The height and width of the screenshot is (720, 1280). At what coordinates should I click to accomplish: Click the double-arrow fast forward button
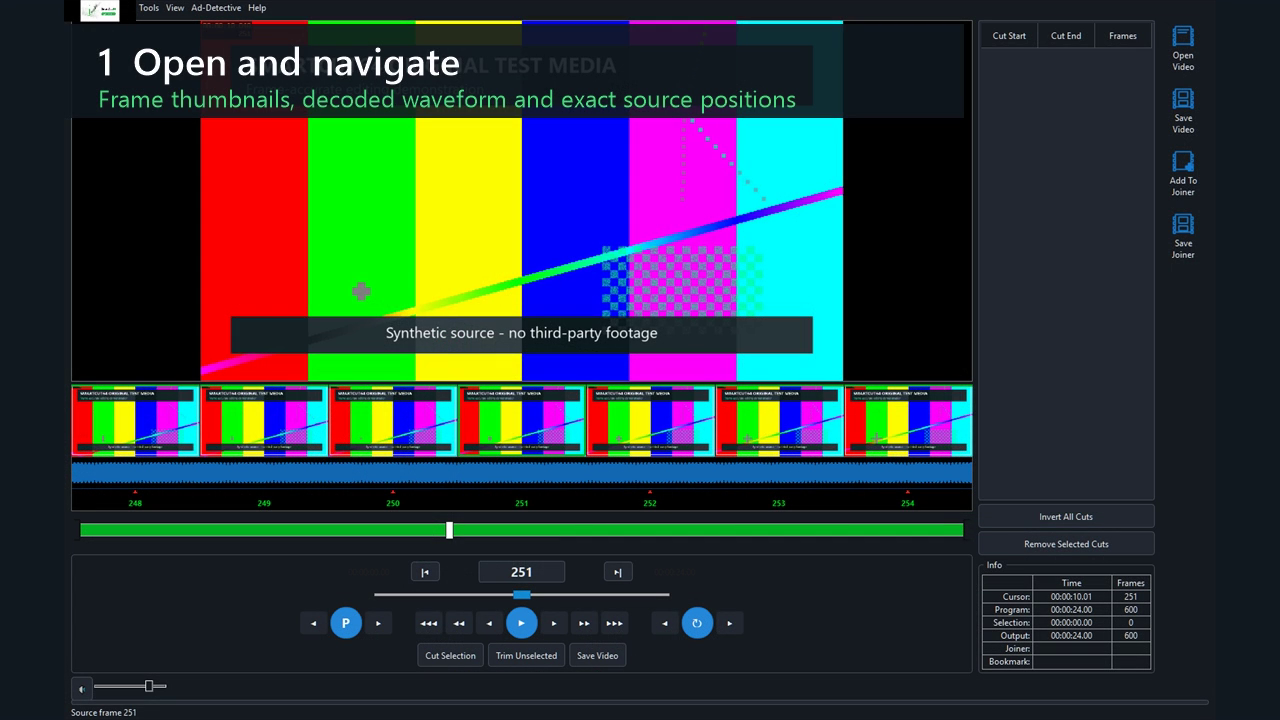click(x=584, y=623)
